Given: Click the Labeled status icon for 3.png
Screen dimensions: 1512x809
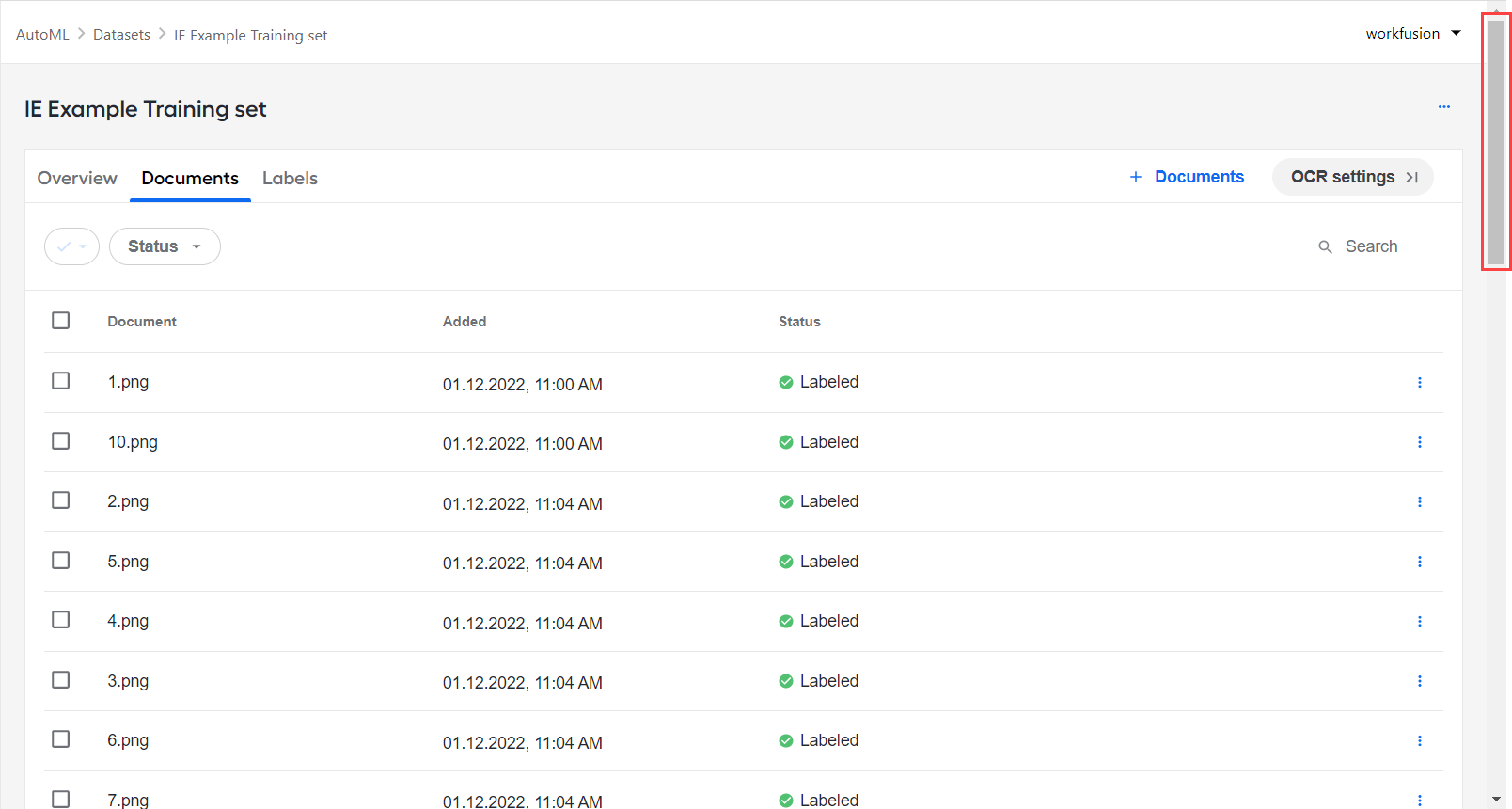Looking at the screenshot, I should 786,681.
